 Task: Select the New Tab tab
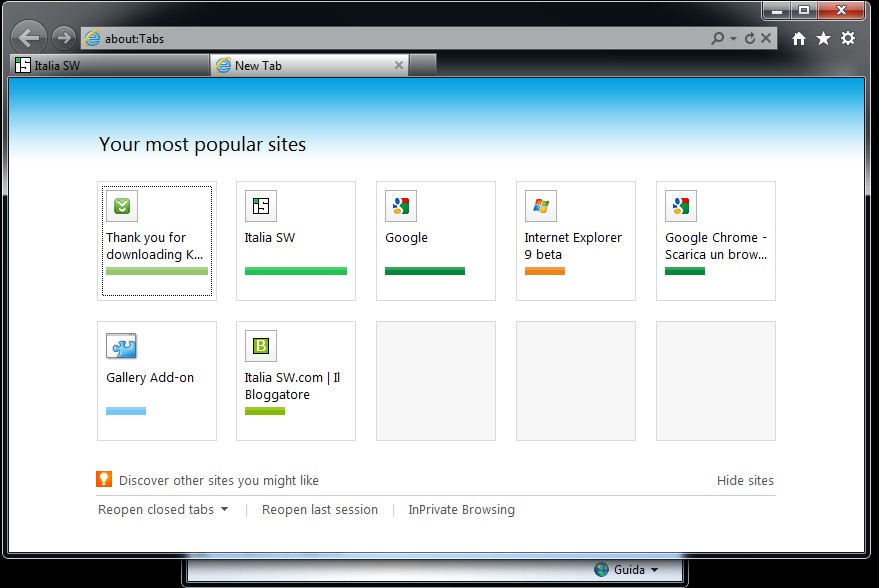click(x=309, y=65)
